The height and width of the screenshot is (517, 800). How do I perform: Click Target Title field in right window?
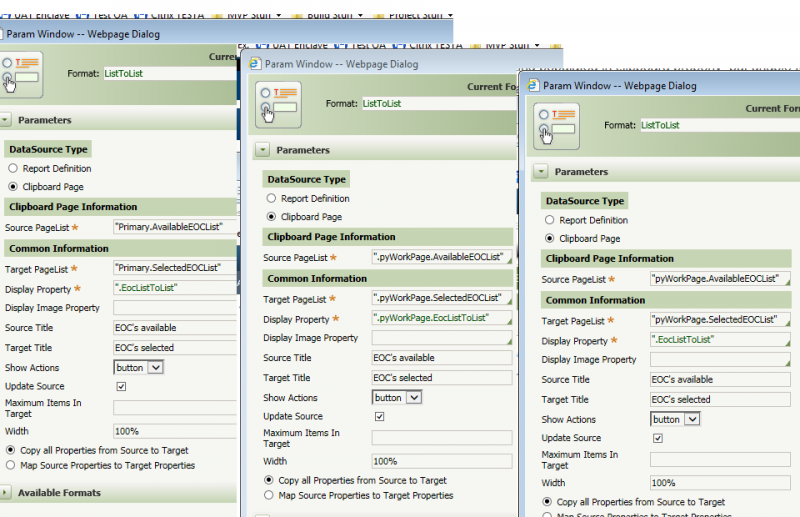pos(720,399)
